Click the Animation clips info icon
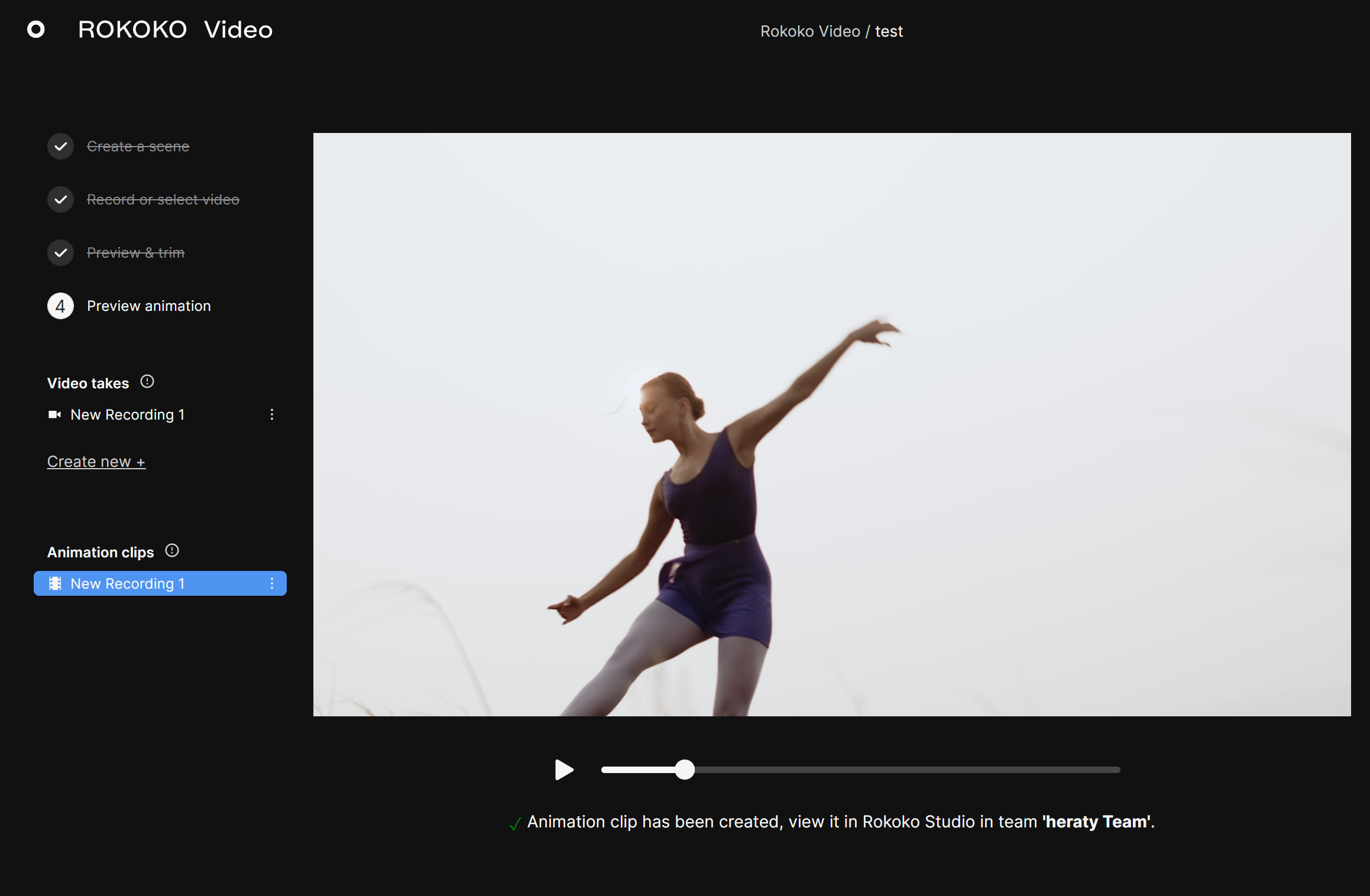The image size is (1370, 896). coord(172,551)
